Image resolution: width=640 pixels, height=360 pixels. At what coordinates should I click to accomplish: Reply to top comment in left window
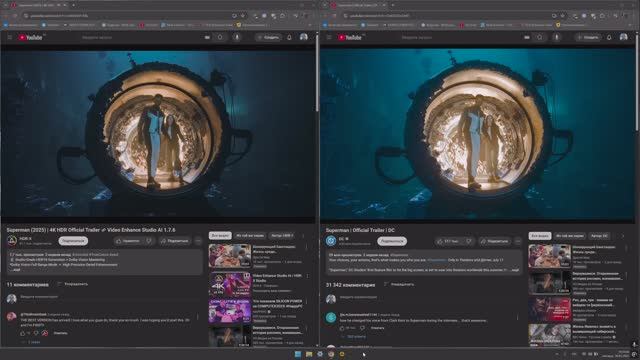(60, 333)
